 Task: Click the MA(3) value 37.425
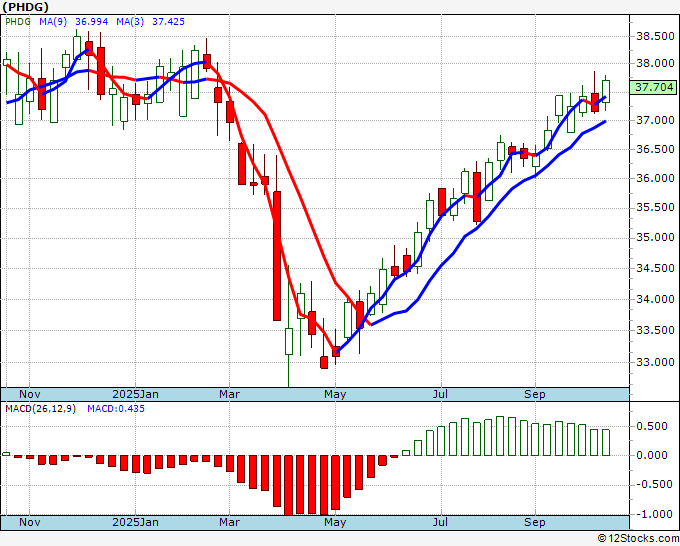point(168,22)
